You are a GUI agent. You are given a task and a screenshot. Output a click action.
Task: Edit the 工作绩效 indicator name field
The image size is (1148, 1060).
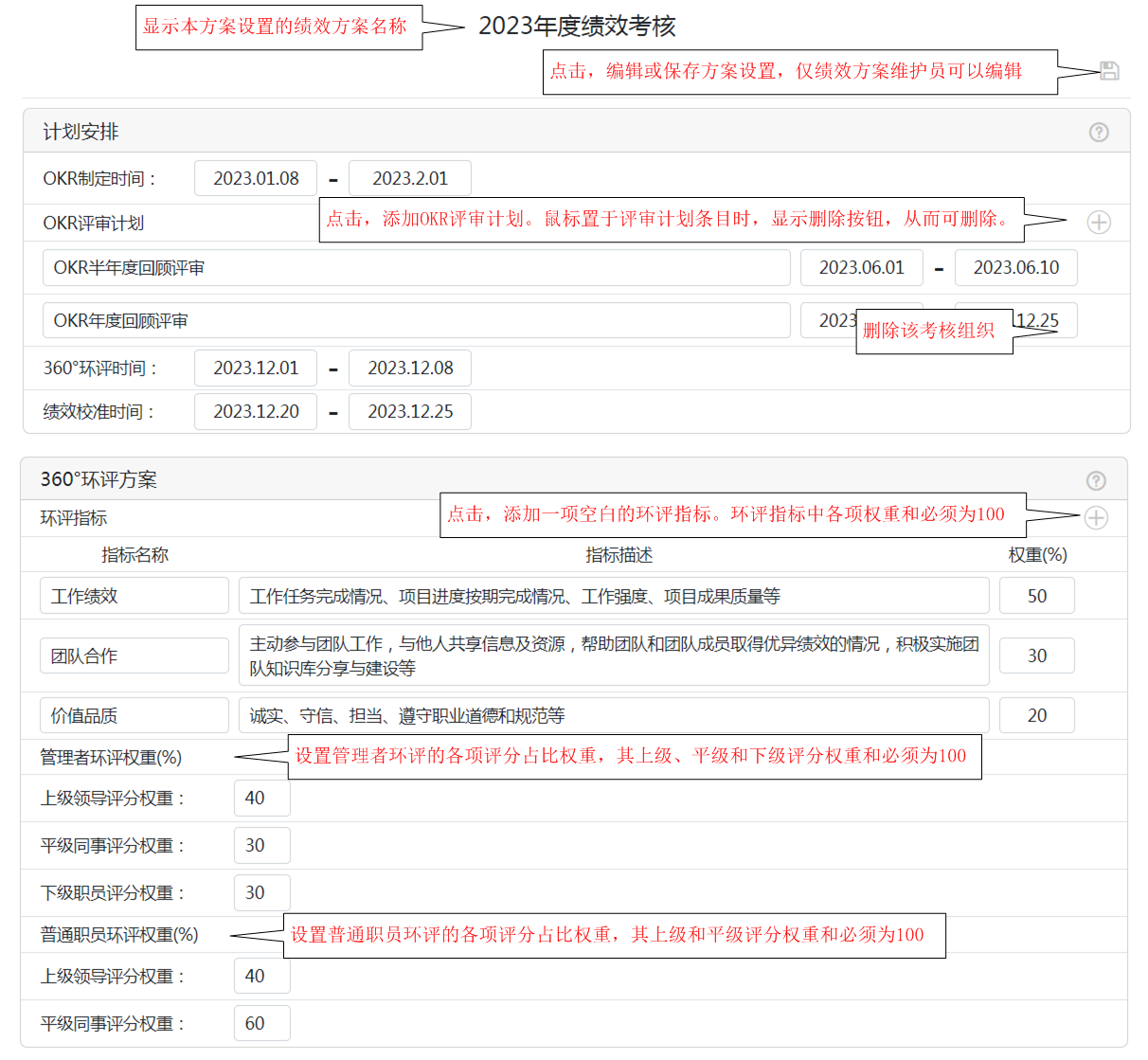coord(135,596)
